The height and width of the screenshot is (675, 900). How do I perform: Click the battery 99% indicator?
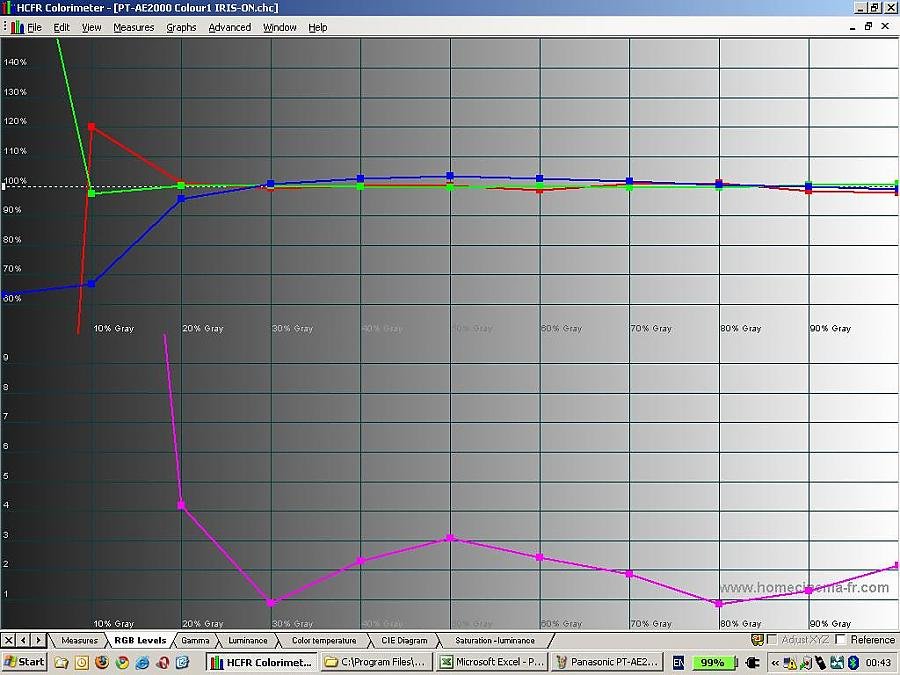pyautogui.click(x=714, y=662)
